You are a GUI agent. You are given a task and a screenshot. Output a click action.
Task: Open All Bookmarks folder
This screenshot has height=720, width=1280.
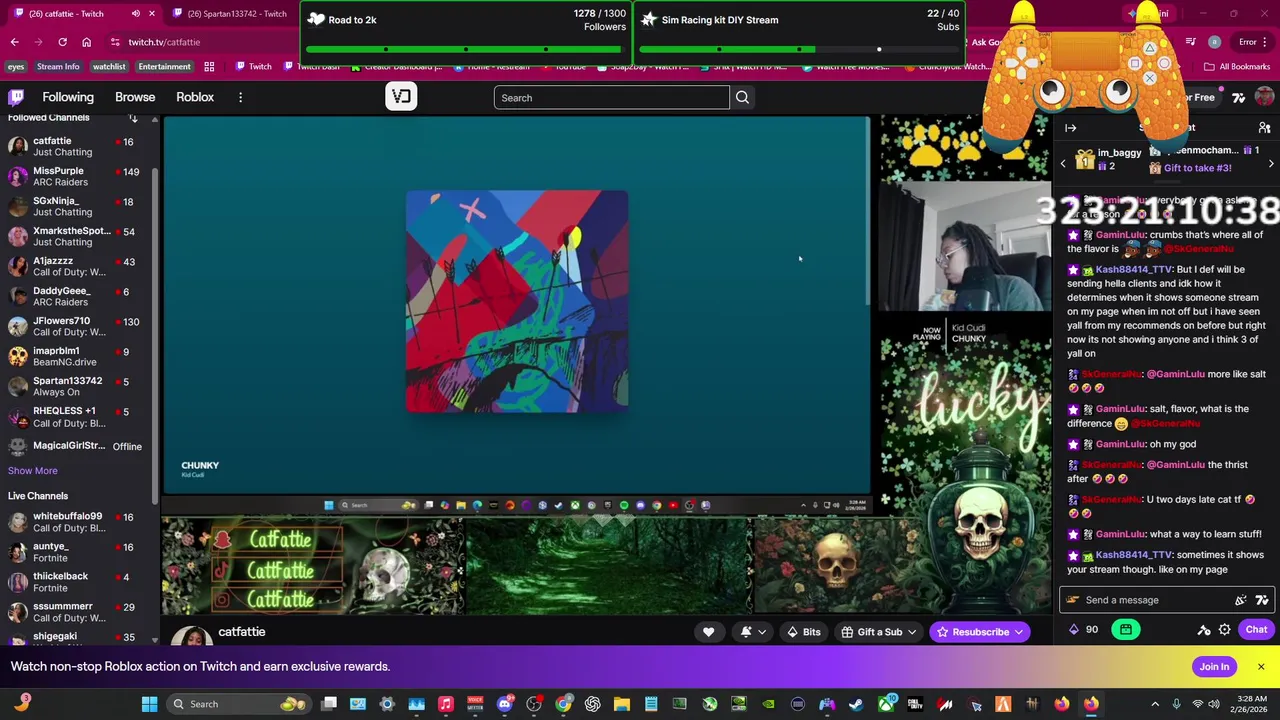(1237, 67)
